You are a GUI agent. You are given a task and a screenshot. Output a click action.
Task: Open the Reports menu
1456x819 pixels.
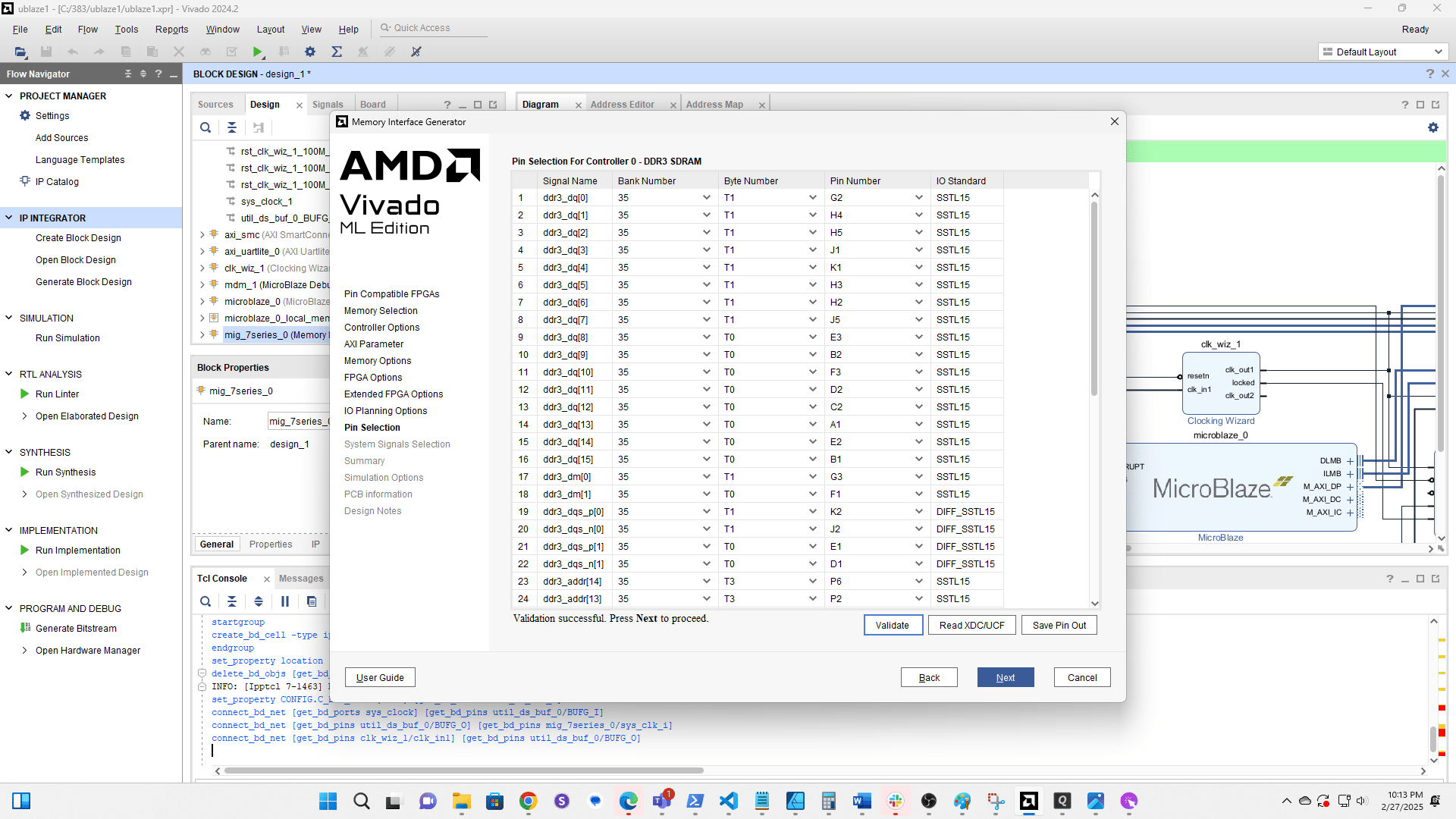tap(171, 29)
